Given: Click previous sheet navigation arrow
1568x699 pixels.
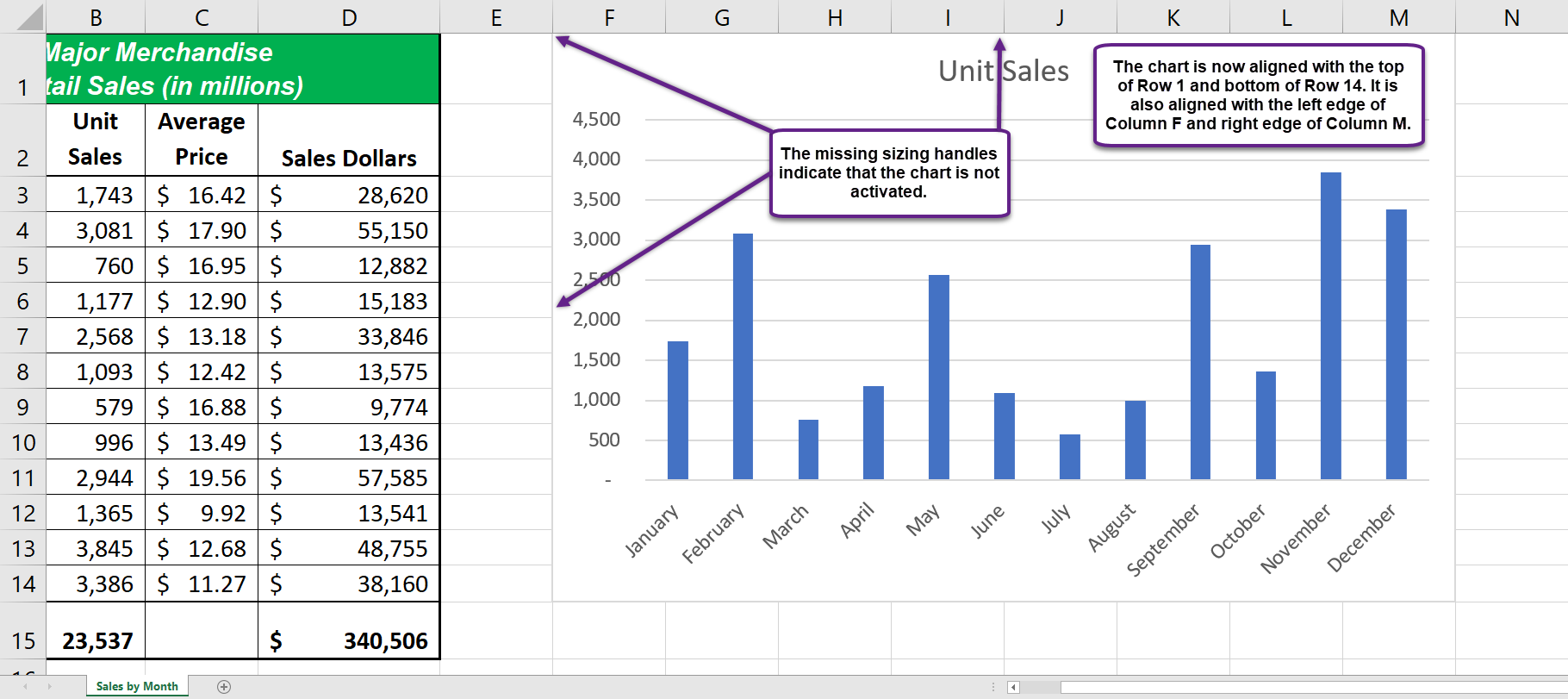Looking at the screenshot, I should pos(26,687).
